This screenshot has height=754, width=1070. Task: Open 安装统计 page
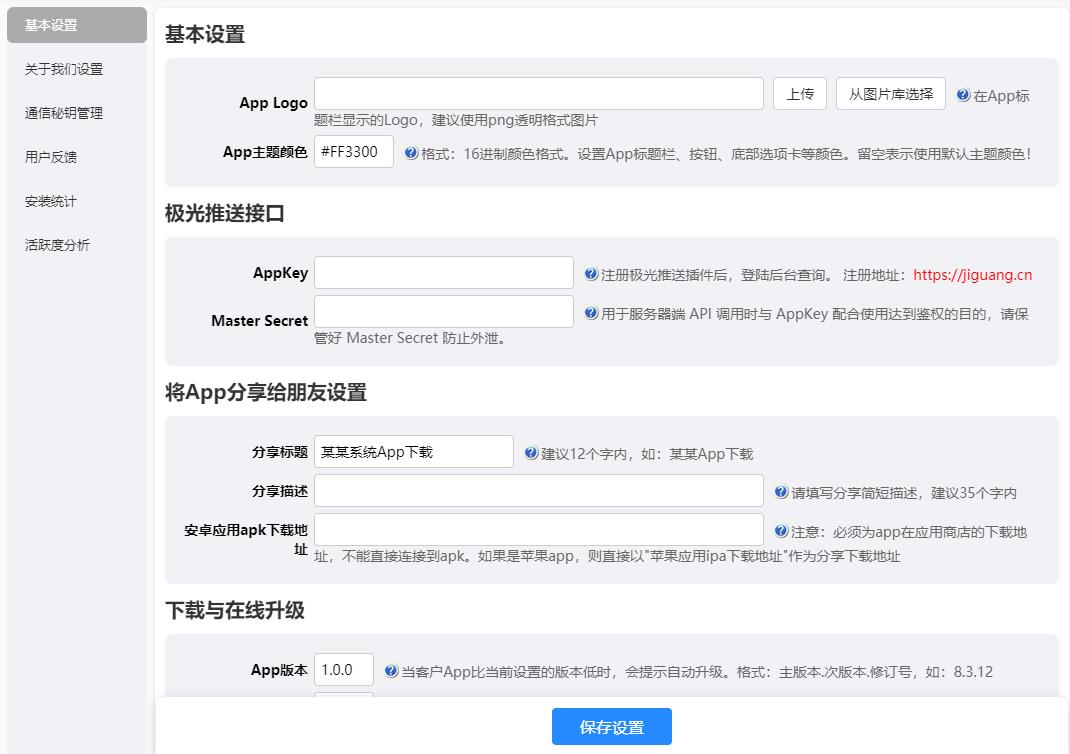[x=51, y=201]
